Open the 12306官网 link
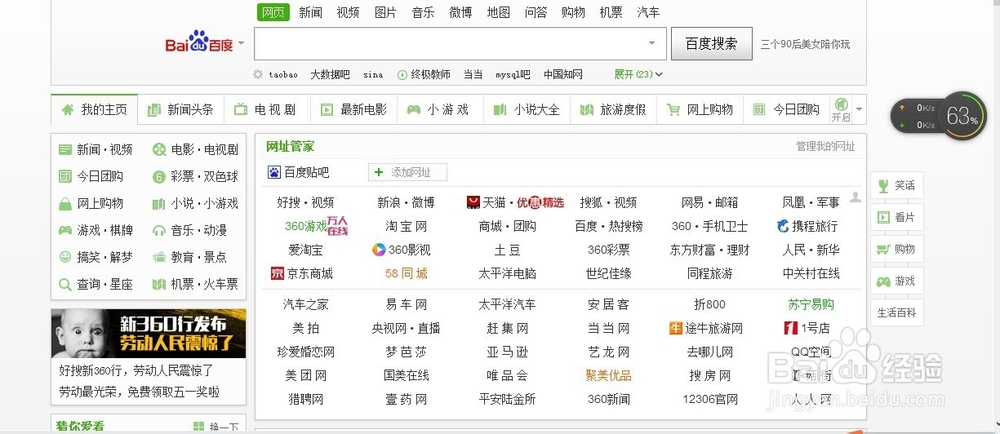The height and width of the screenshot is (434, 1000). point(710,400)
